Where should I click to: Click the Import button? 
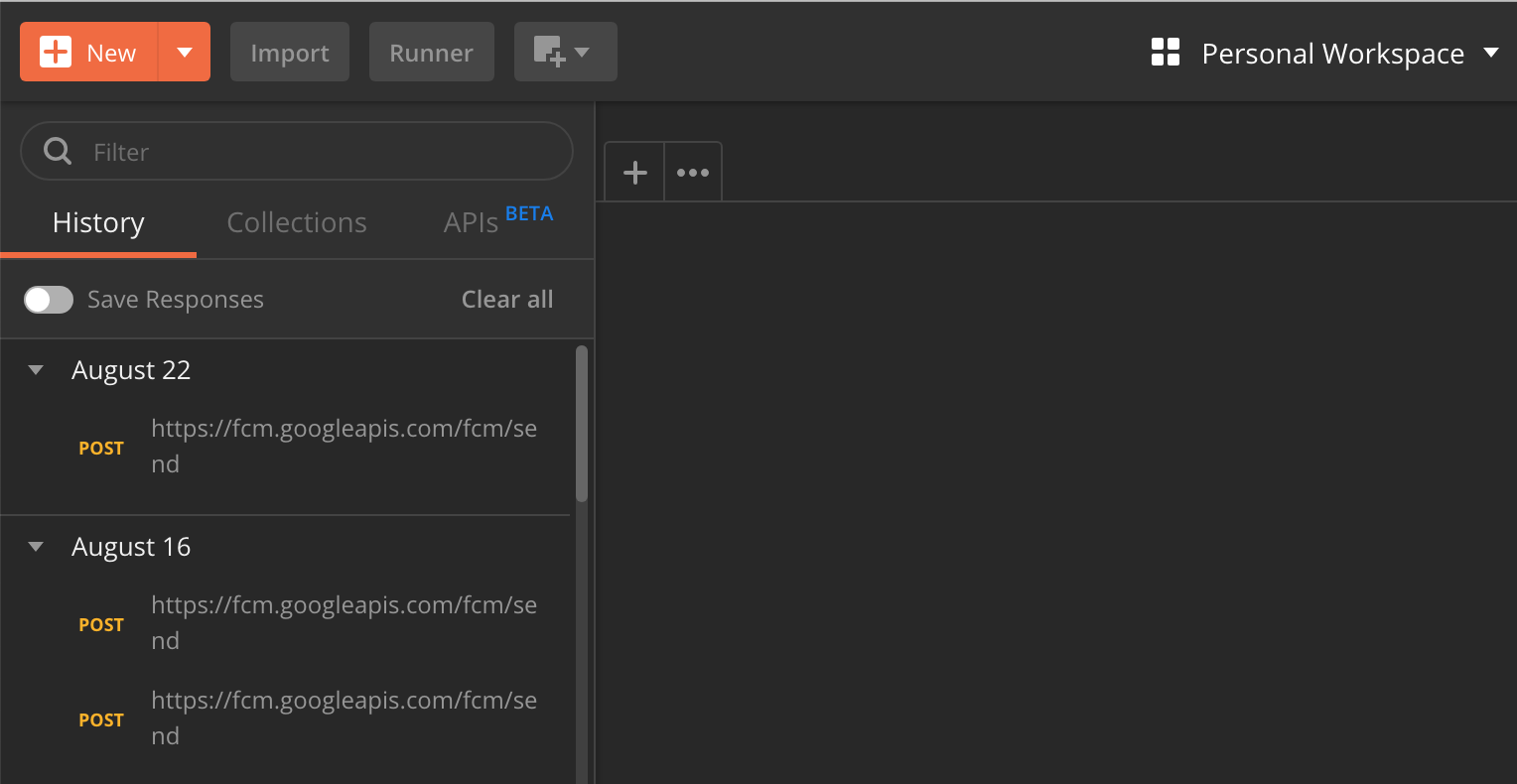[x=289, y=52]
